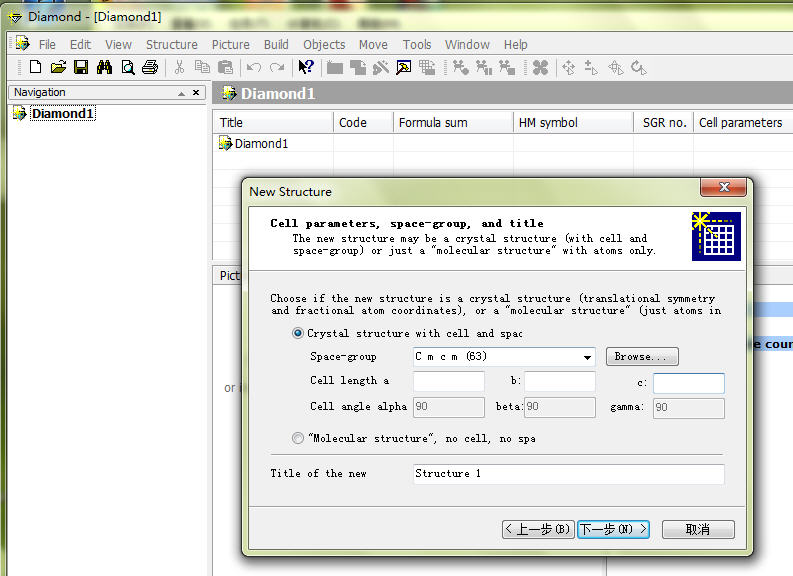Viewport: 793px width, 576px height.
Task: Click the move crossed arrows toolbar icon
Action: tap(568, 67)
